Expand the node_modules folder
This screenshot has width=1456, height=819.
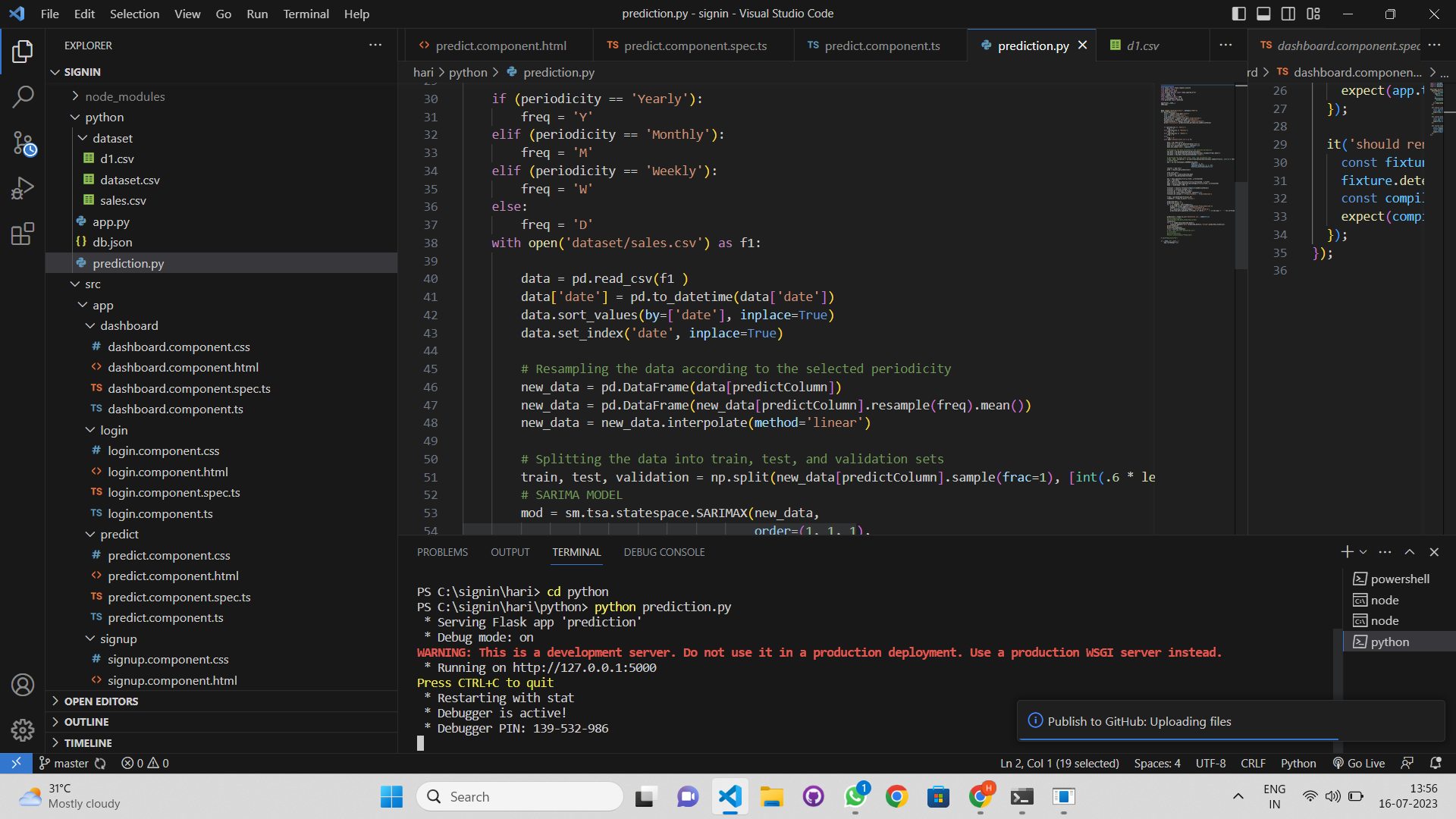pos(124,96)
